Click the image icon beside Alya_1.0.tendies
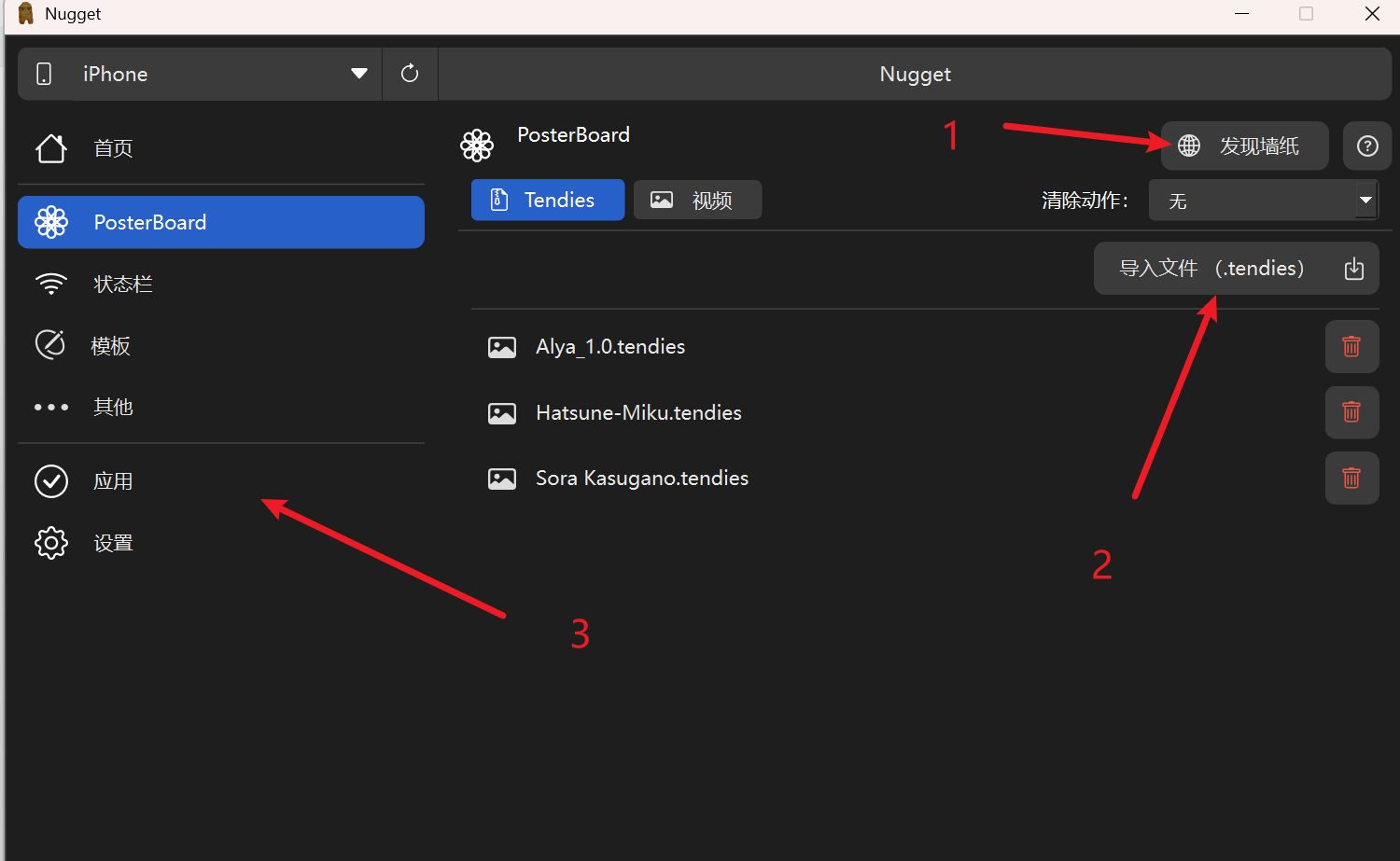This screenshot has height=861, width=1400. pos(502,348)
